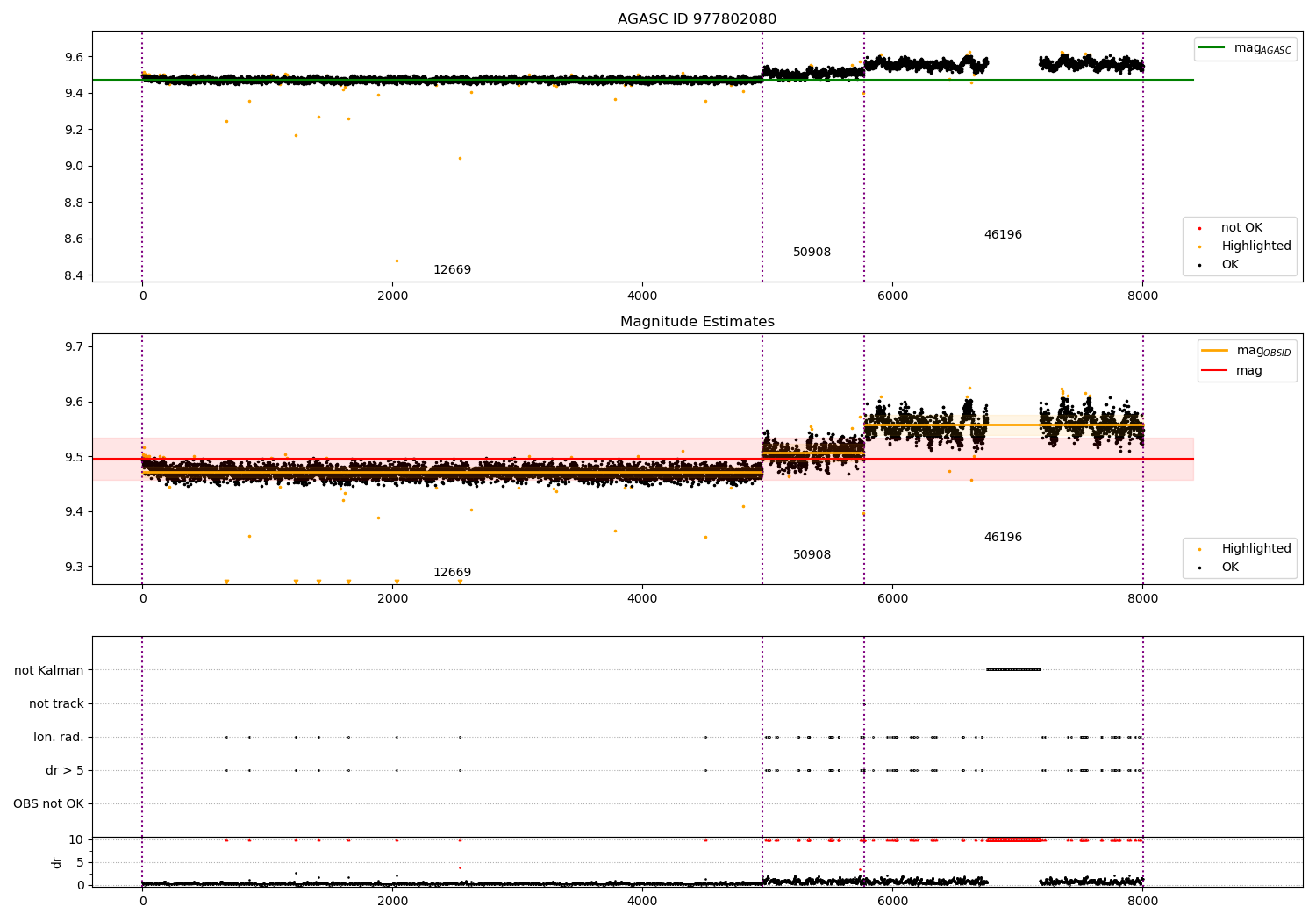Image resolution: width=1316 pixels, height=921 pixels.
Task: Click the 8.4 tick on AGASC plot y-axis
Action: 74,275
